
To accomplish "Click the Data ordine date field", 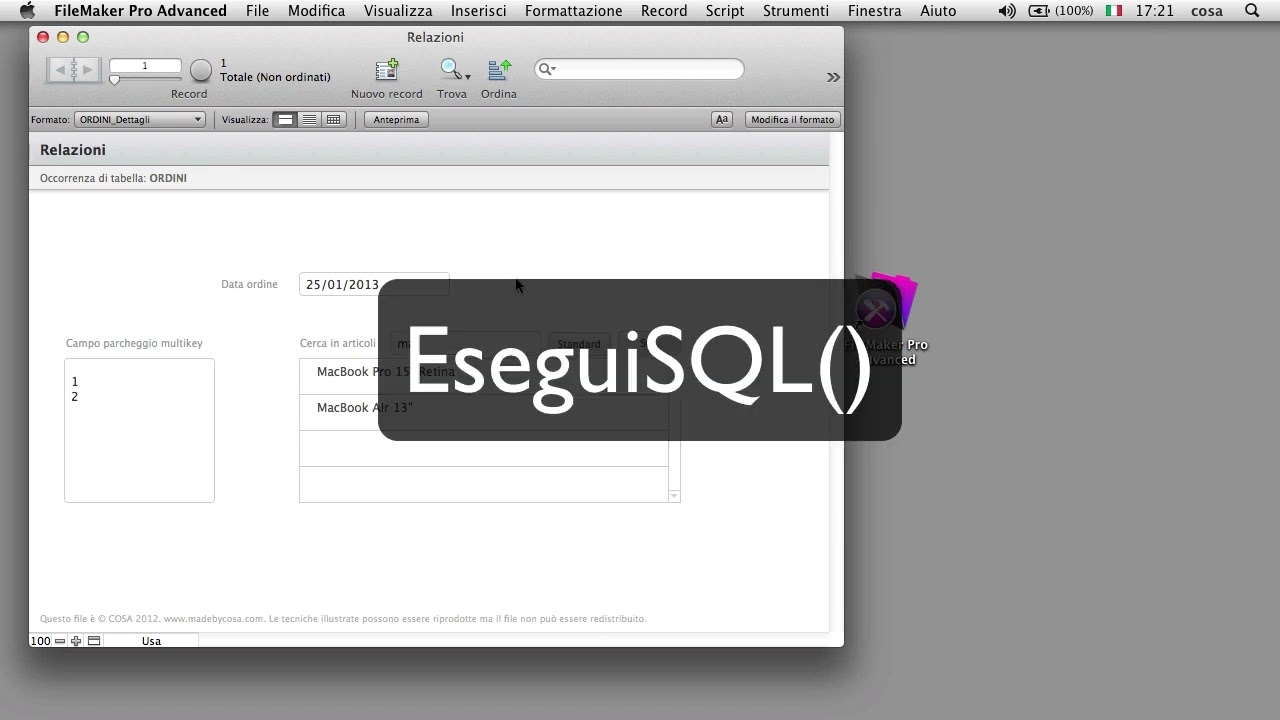I will (x=374, y=284).
